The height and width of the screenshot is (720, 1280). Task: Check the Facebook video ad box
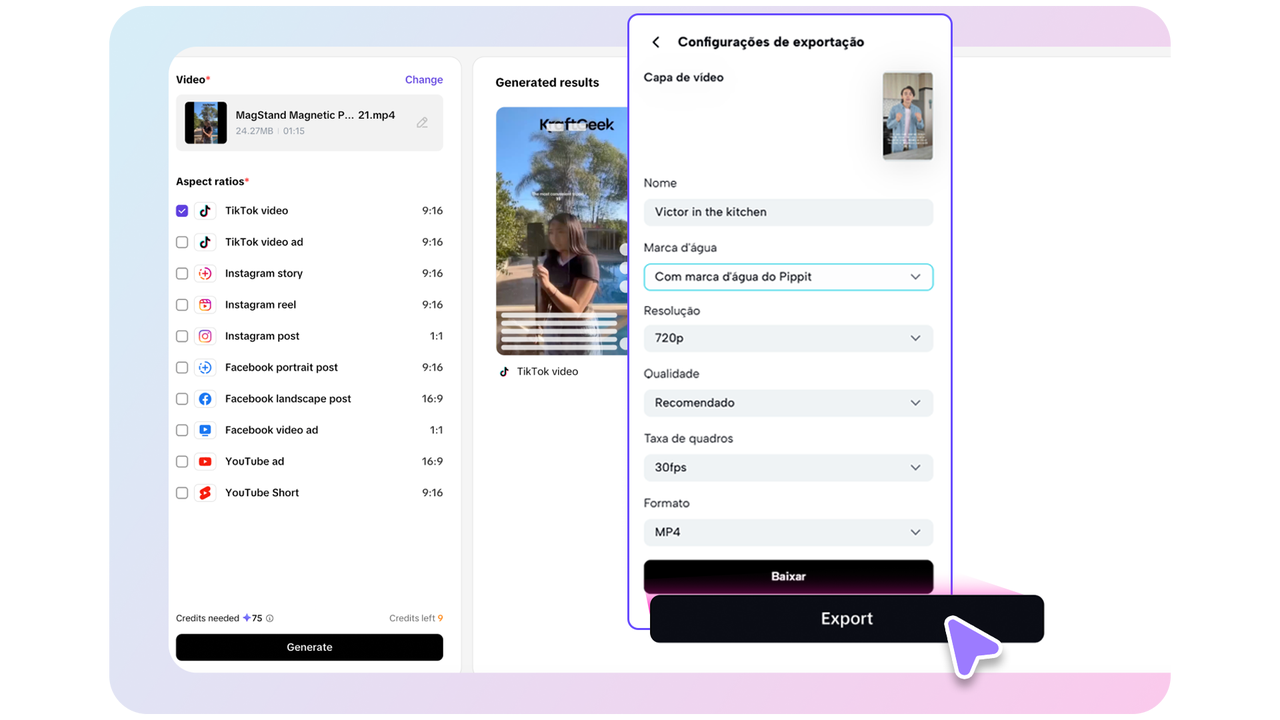pos(182,430)
